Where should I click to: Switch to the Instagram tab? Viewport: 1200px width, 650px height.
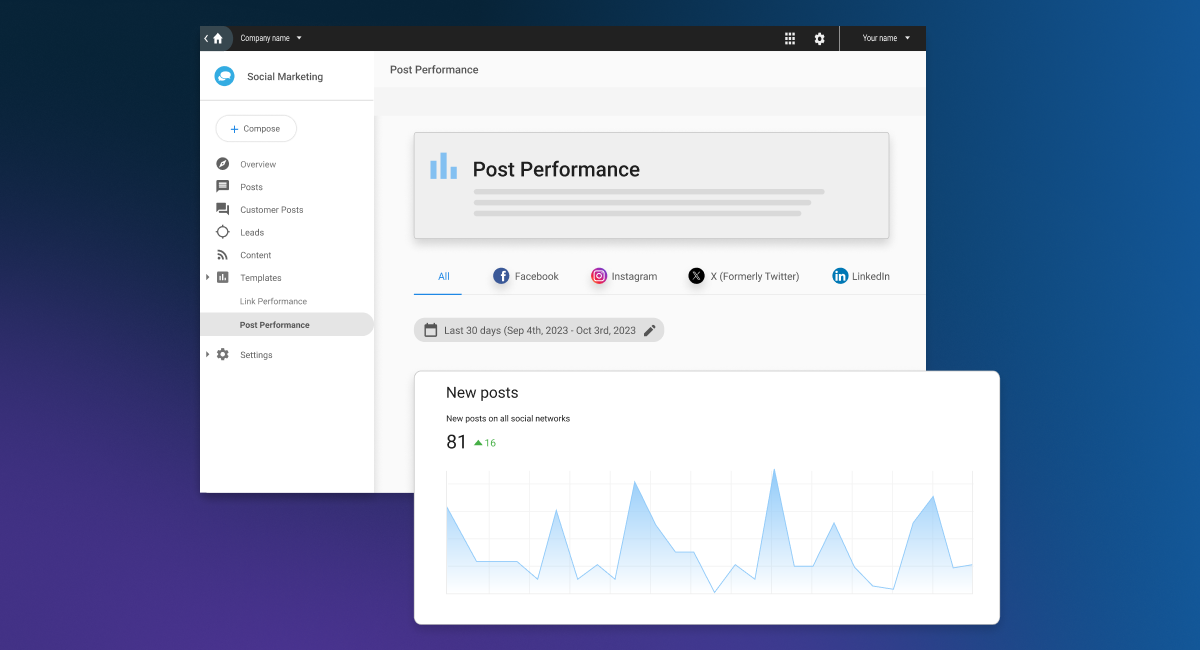point(624,276)
